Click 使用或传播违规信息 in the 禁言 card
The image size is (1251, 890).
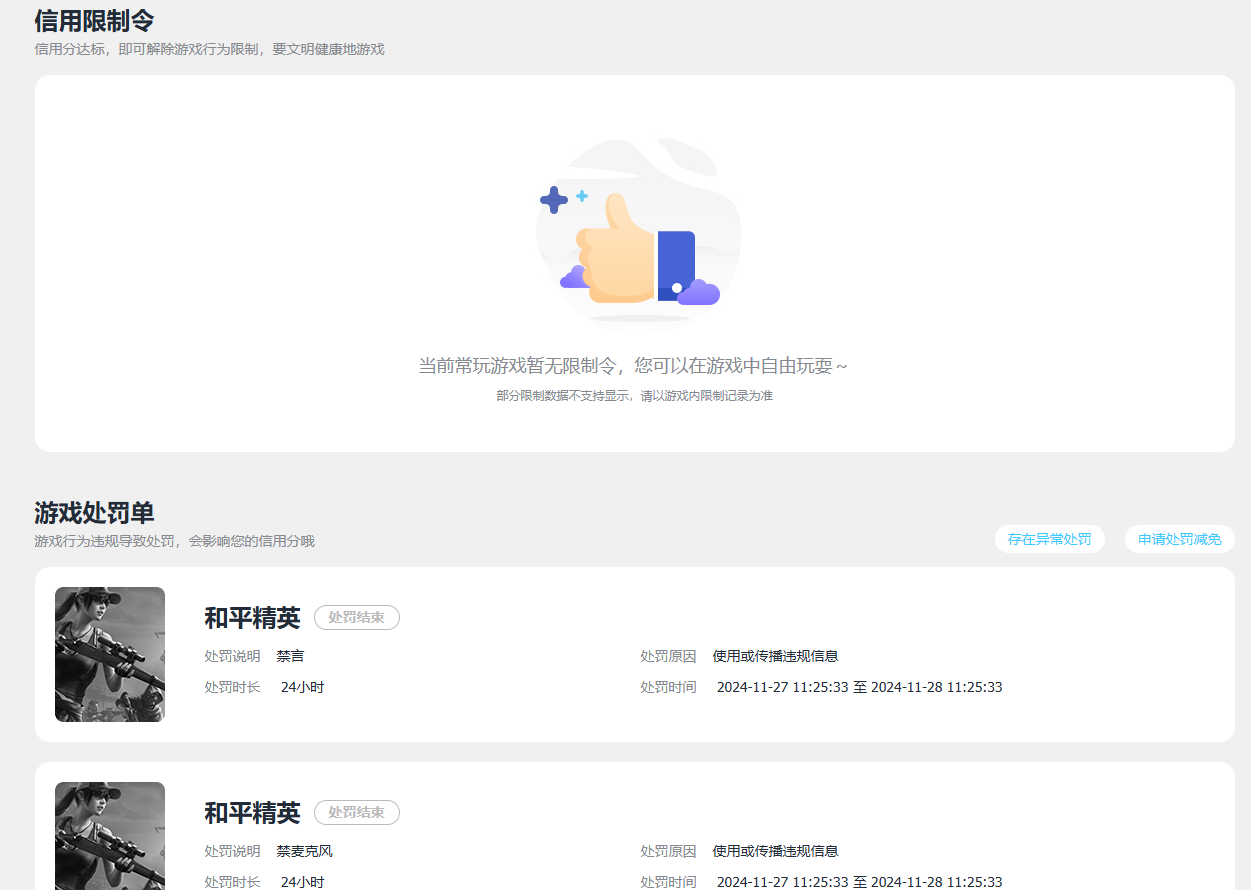click(775, 656)
